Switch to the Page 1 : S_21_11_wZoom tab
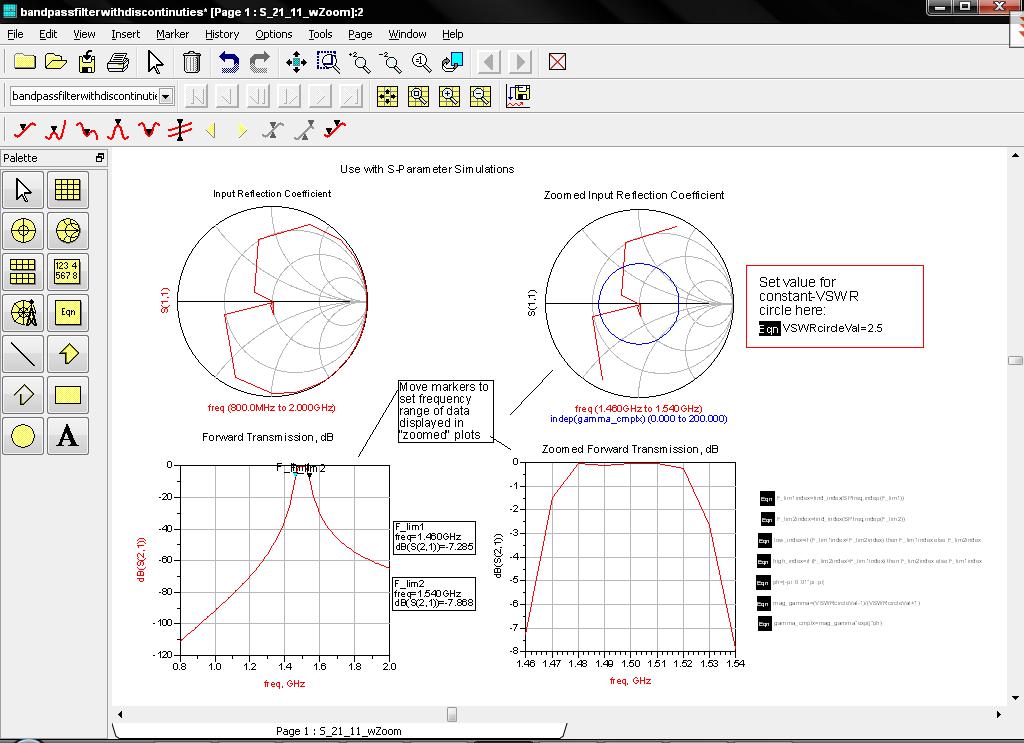This screenshot has height=743, width=1024. click(x=338, y=731)
